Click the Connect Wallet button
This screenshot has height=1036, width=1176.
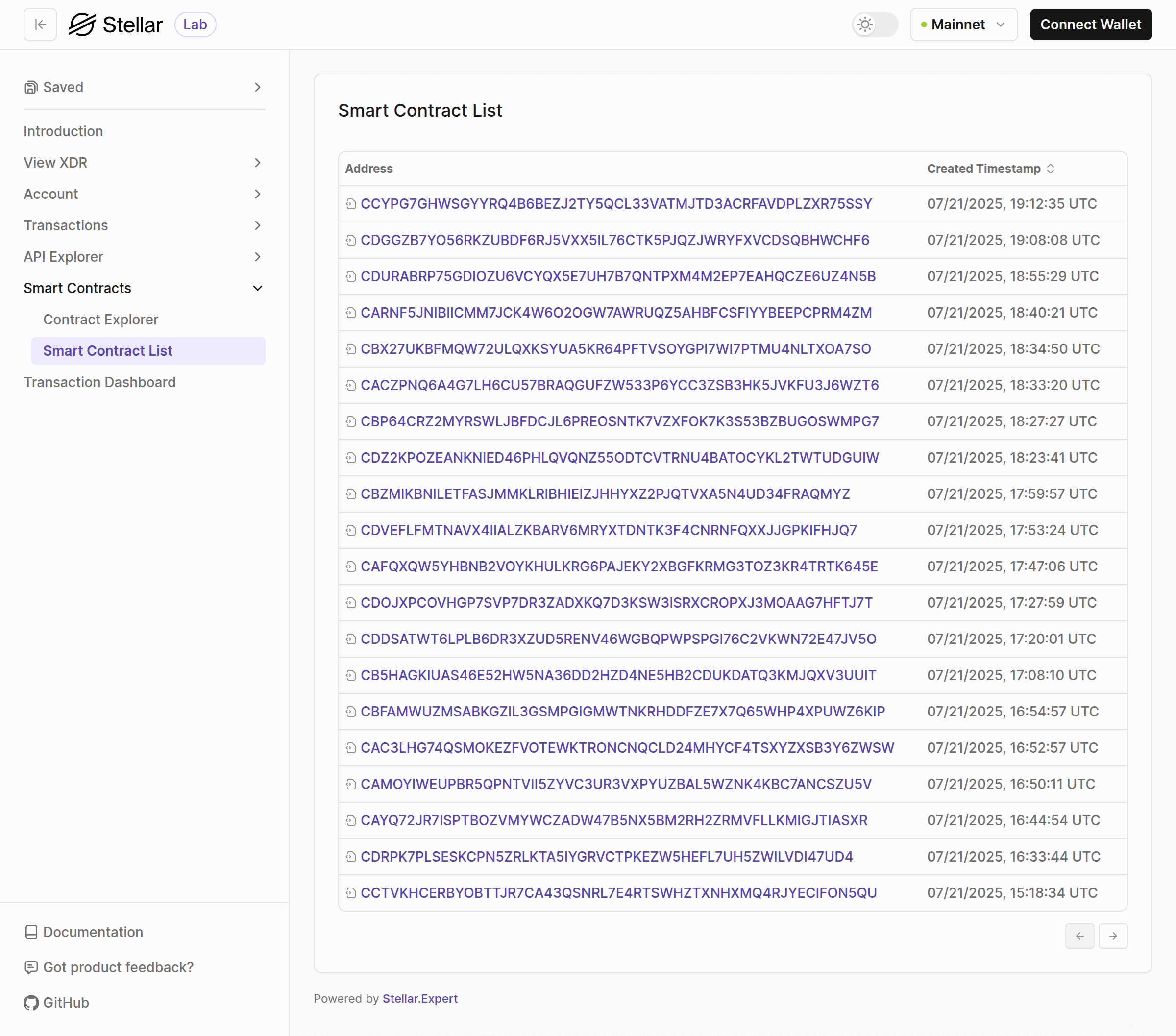(x=1090, y=24)
